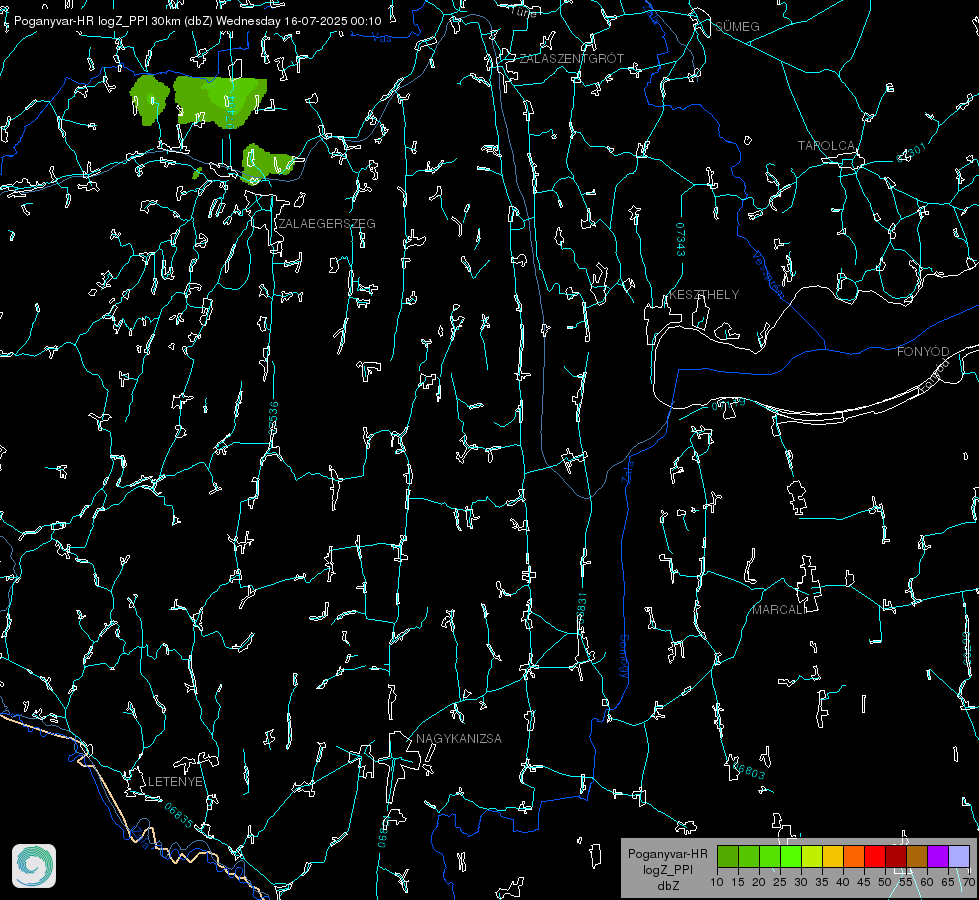Select the 15–20 dBZ green legend swatch
Viewport: 979px width, 900px height.
tap(749, 856)
